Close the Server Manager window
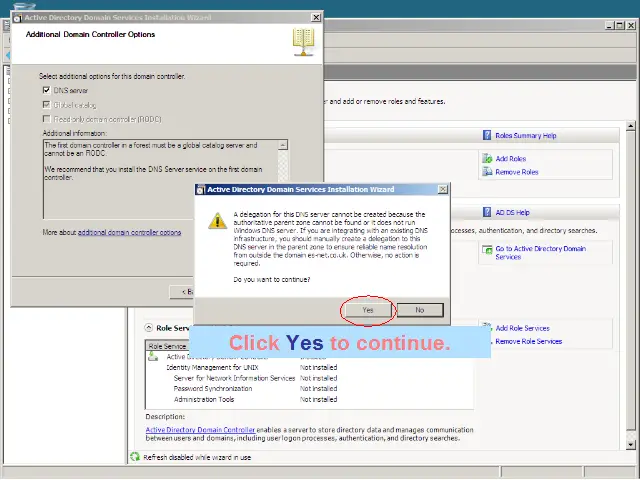Viewport: 640px width, 480px height. click(631, 25)
